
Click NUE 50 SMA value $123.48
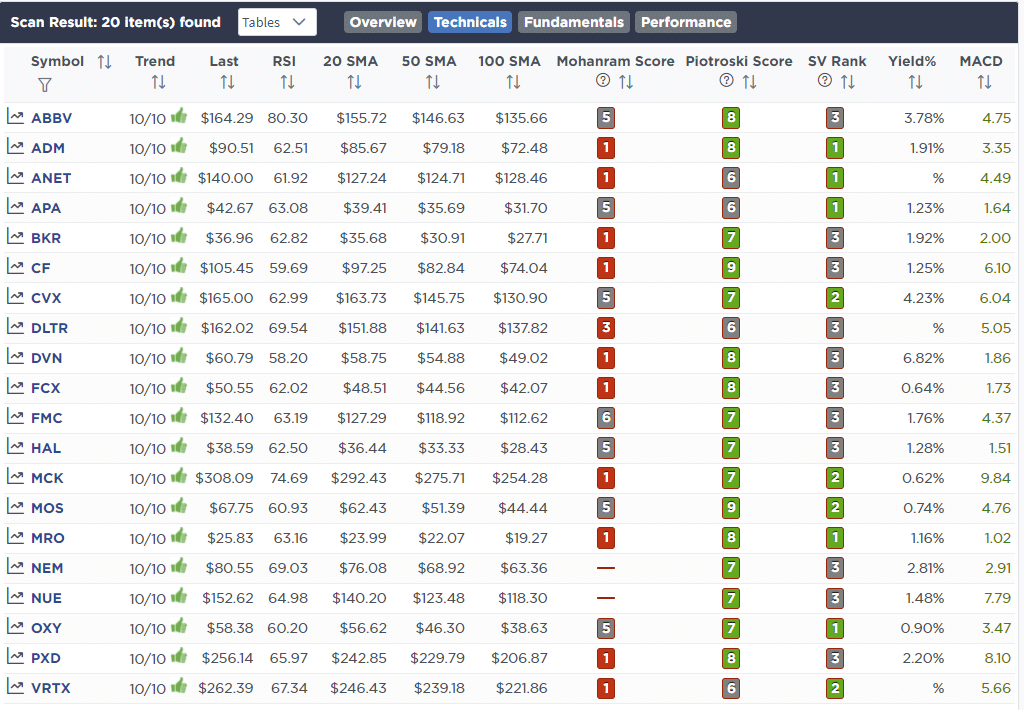coord(438,598)
